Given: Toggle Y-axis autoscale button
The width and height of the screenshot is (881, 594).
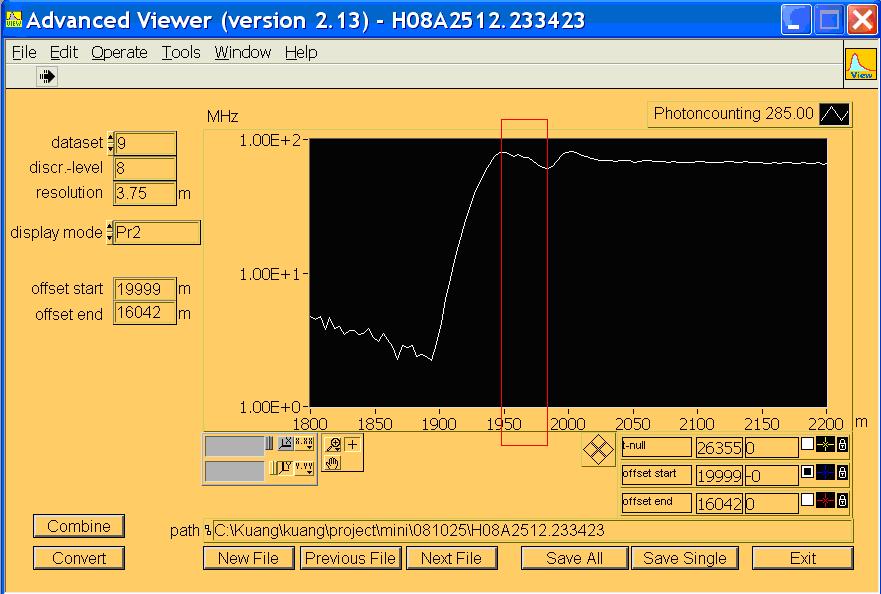Looking at the screenshot, I should (x=286, y=468).
